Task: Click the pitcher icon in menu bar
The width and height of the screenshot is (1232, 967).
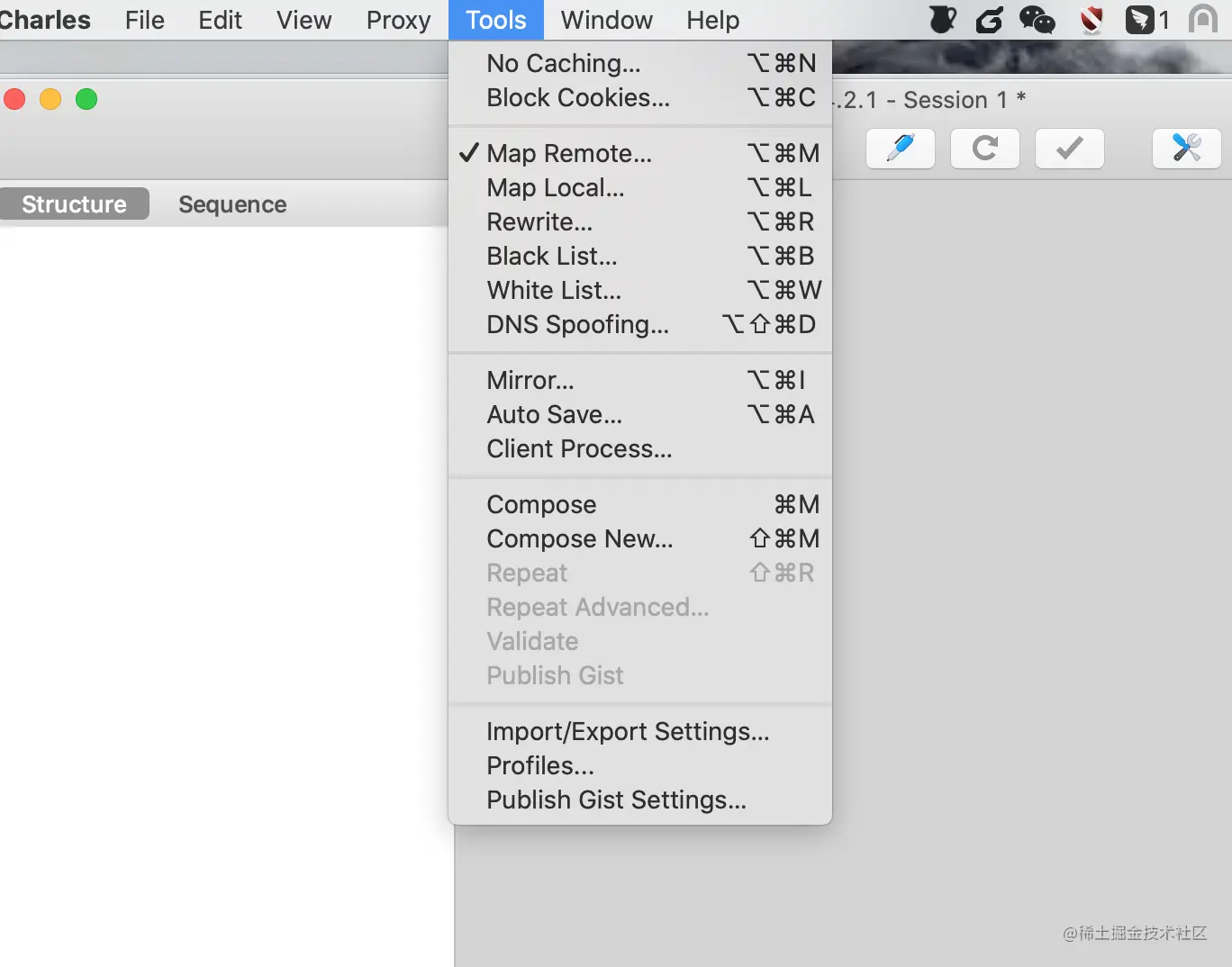Action: (x=942, y=20)
